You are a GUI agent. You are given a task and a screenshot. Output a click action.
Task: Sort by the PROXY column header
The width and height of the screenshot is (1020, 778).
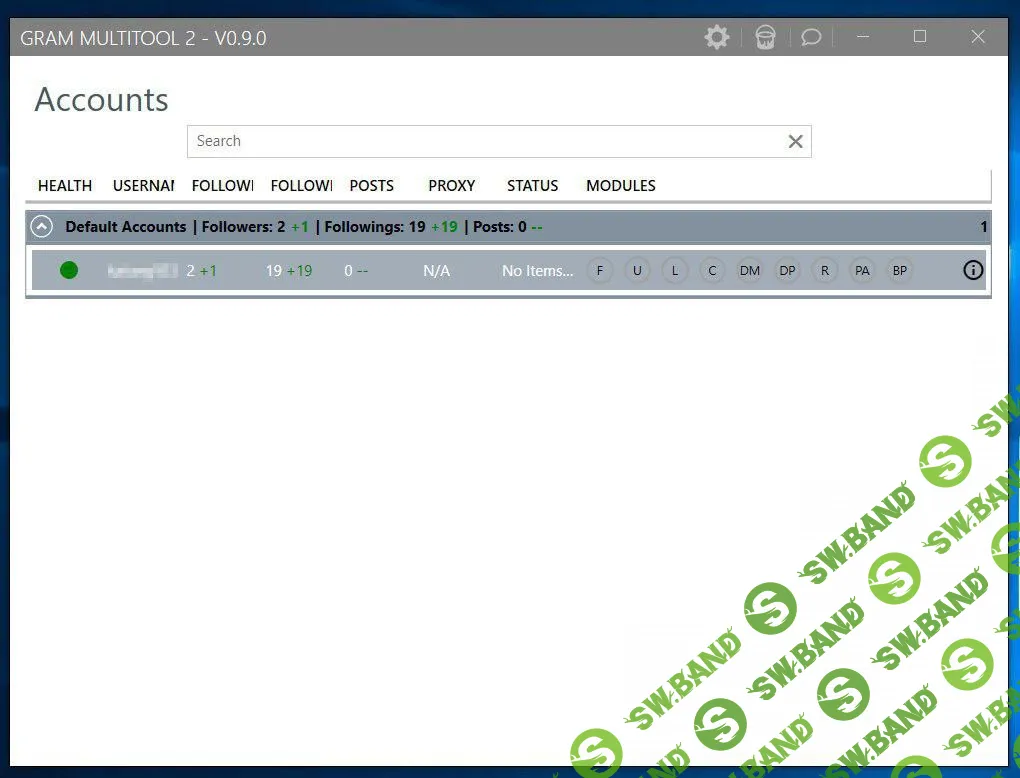coord(452,186)
